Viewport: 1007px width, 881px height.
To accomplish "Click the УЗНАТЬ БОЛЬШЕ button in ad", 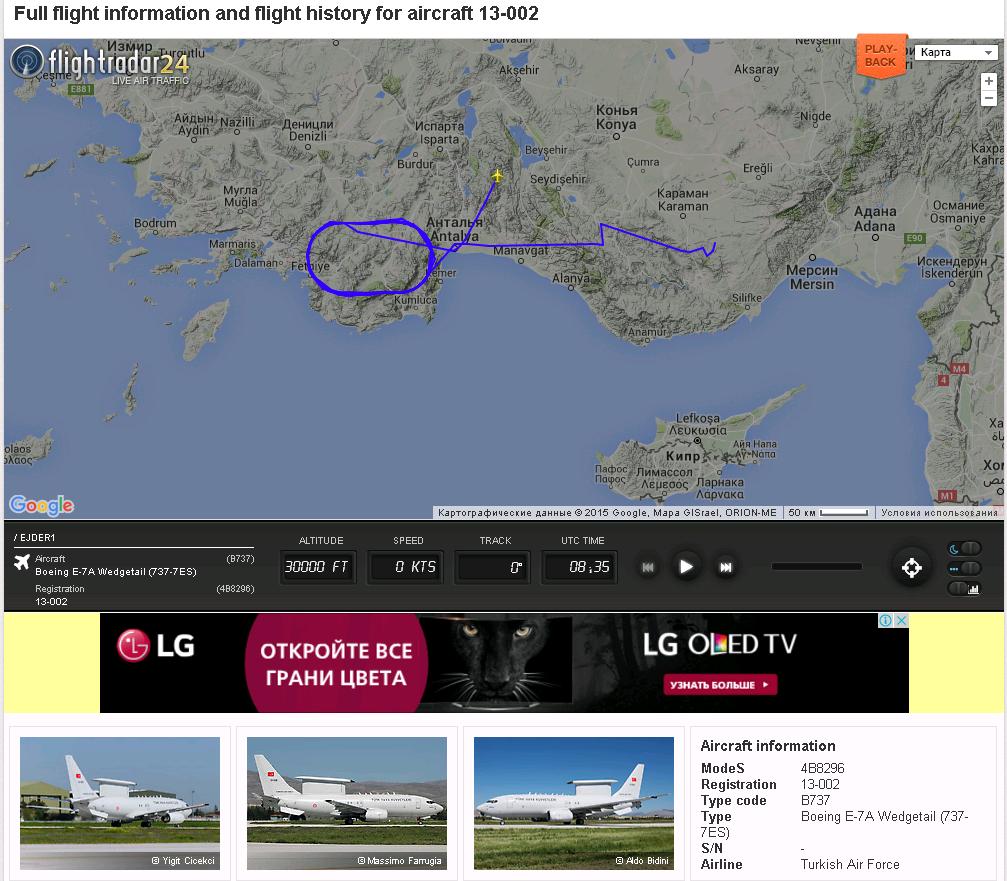I will pos(720,685).
